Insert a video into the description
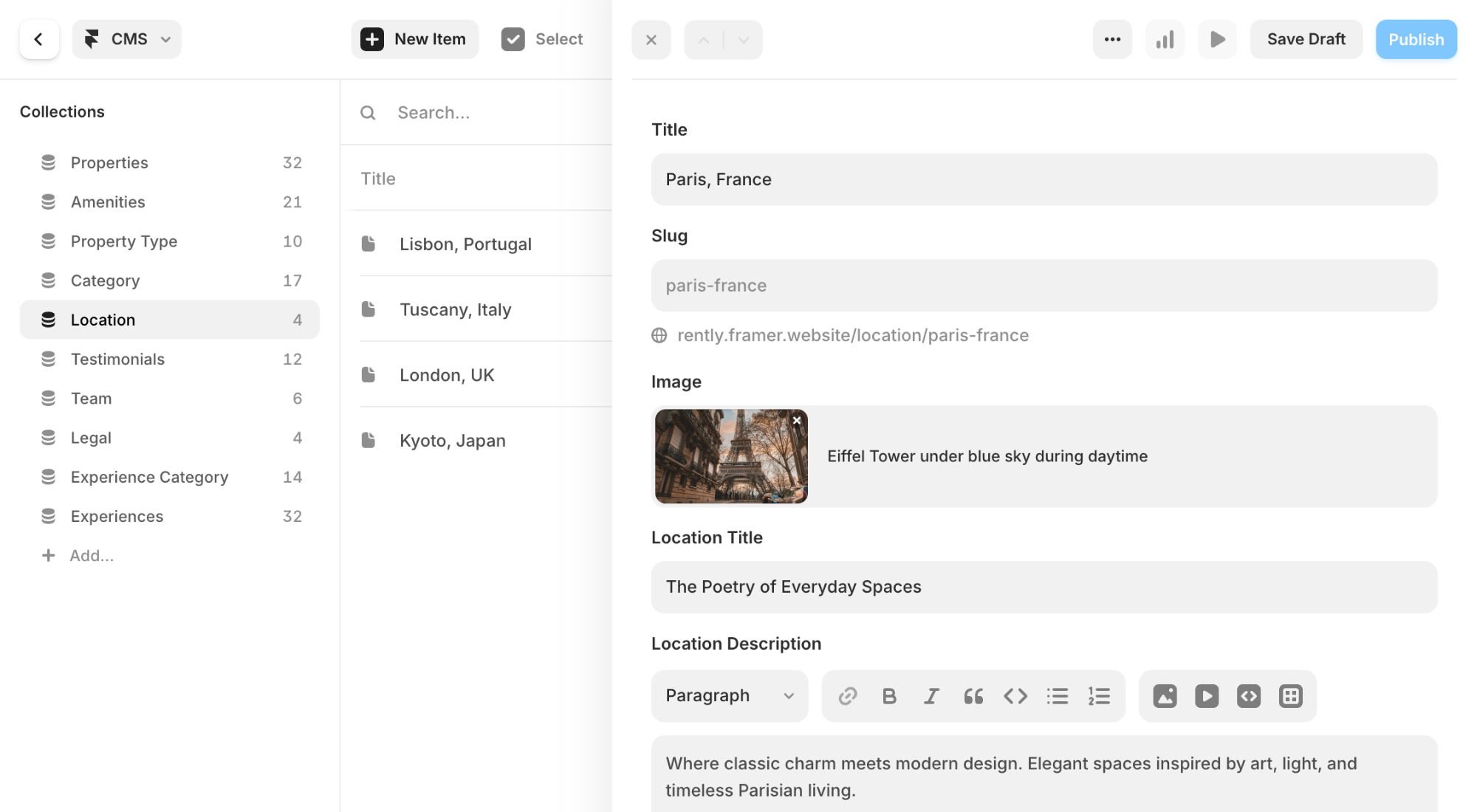Image resolution: width=1477 pixels, height=812 pixels. click(1207, 696)
